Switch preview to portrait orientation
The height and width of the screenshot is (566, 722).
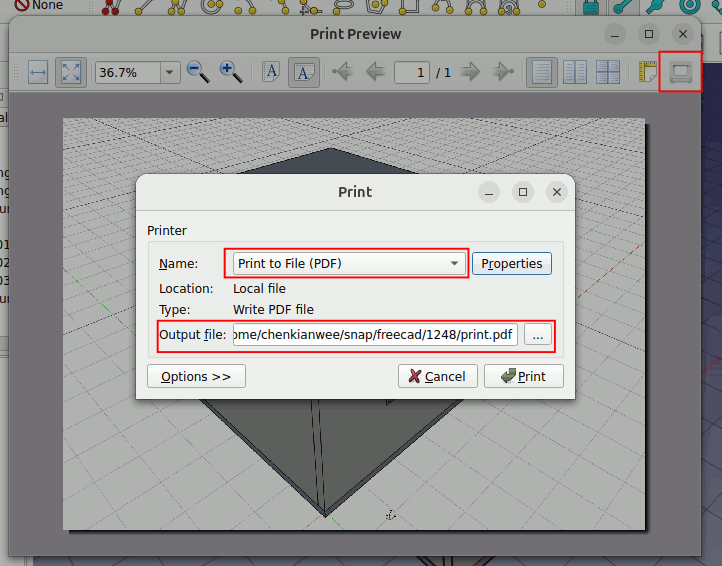[x=271, y=72]
